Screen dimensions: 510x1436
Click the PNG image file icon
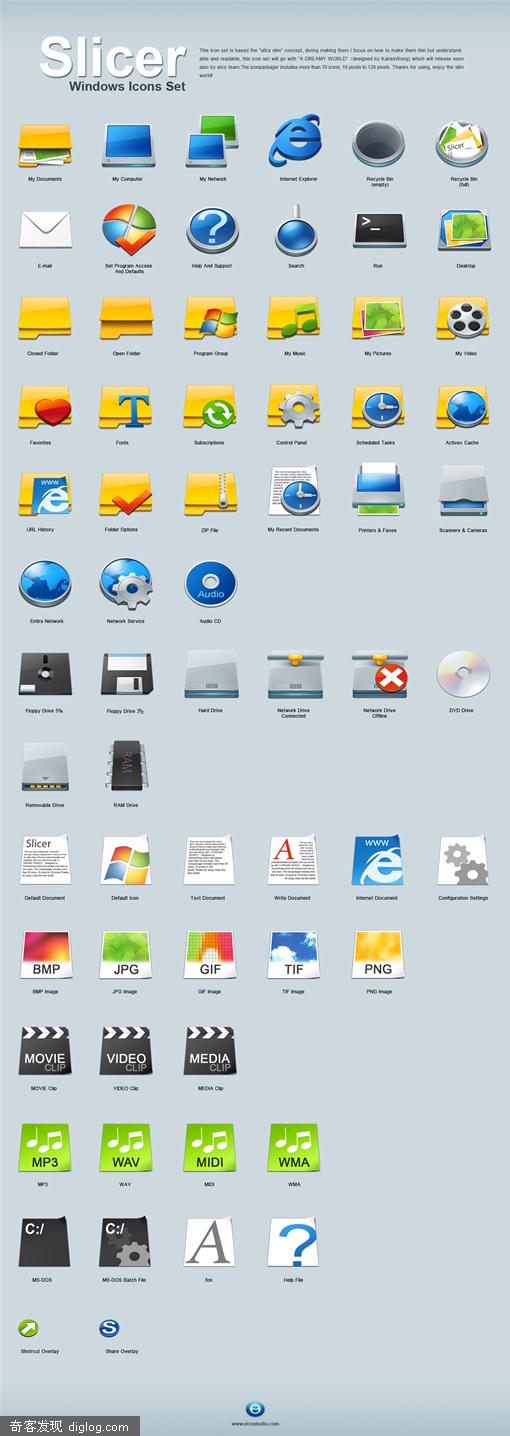[379, 955]
